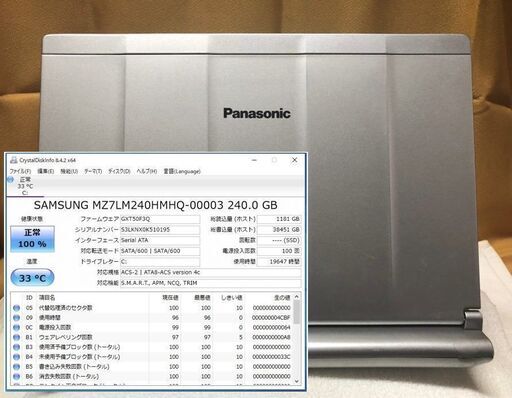Select the B1 wear leveling status circle
512x398 pixels.
pyautogui.click(x=16, y=337)
